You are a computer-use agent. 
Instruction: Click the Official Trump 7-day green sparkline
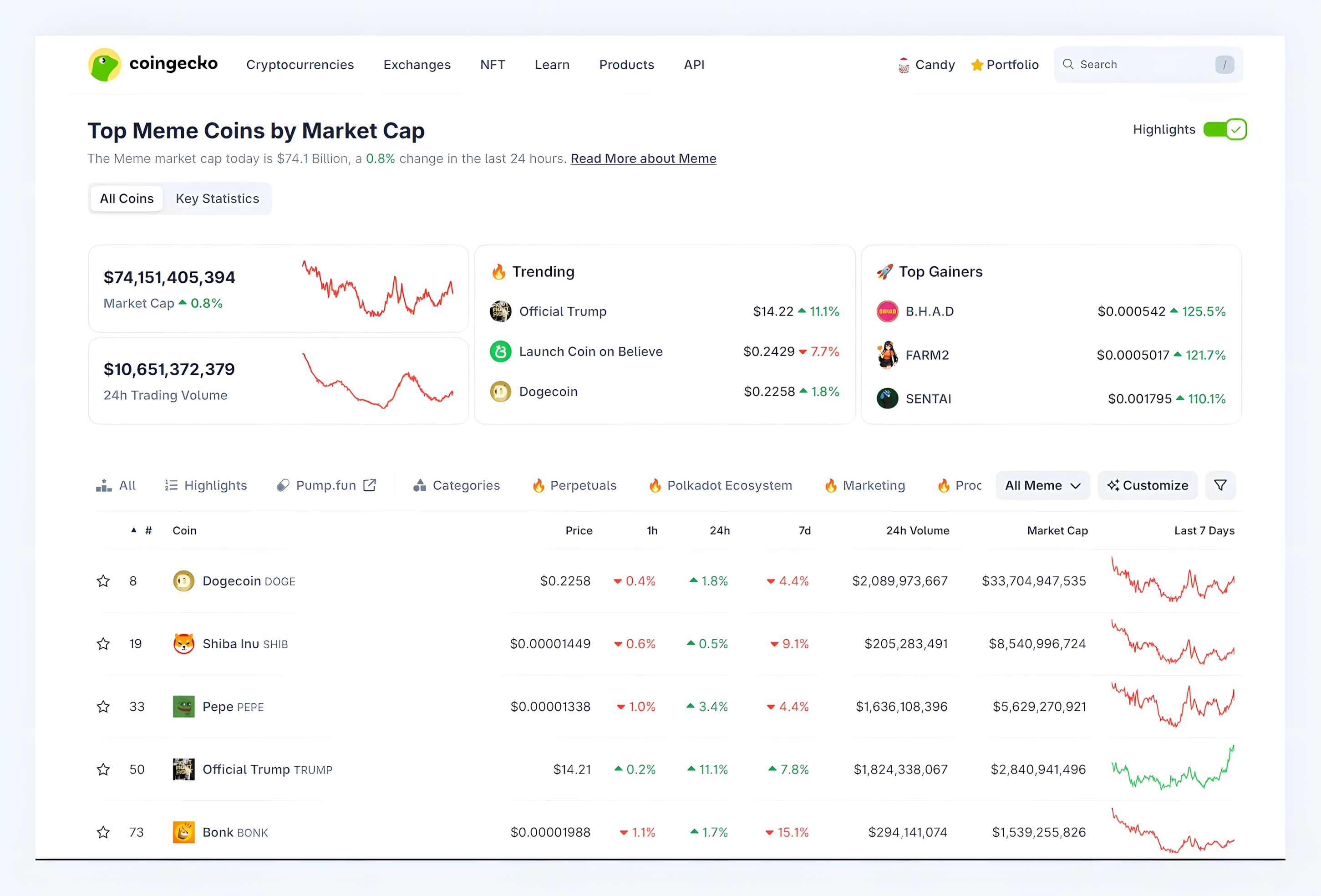(1173, 768)
